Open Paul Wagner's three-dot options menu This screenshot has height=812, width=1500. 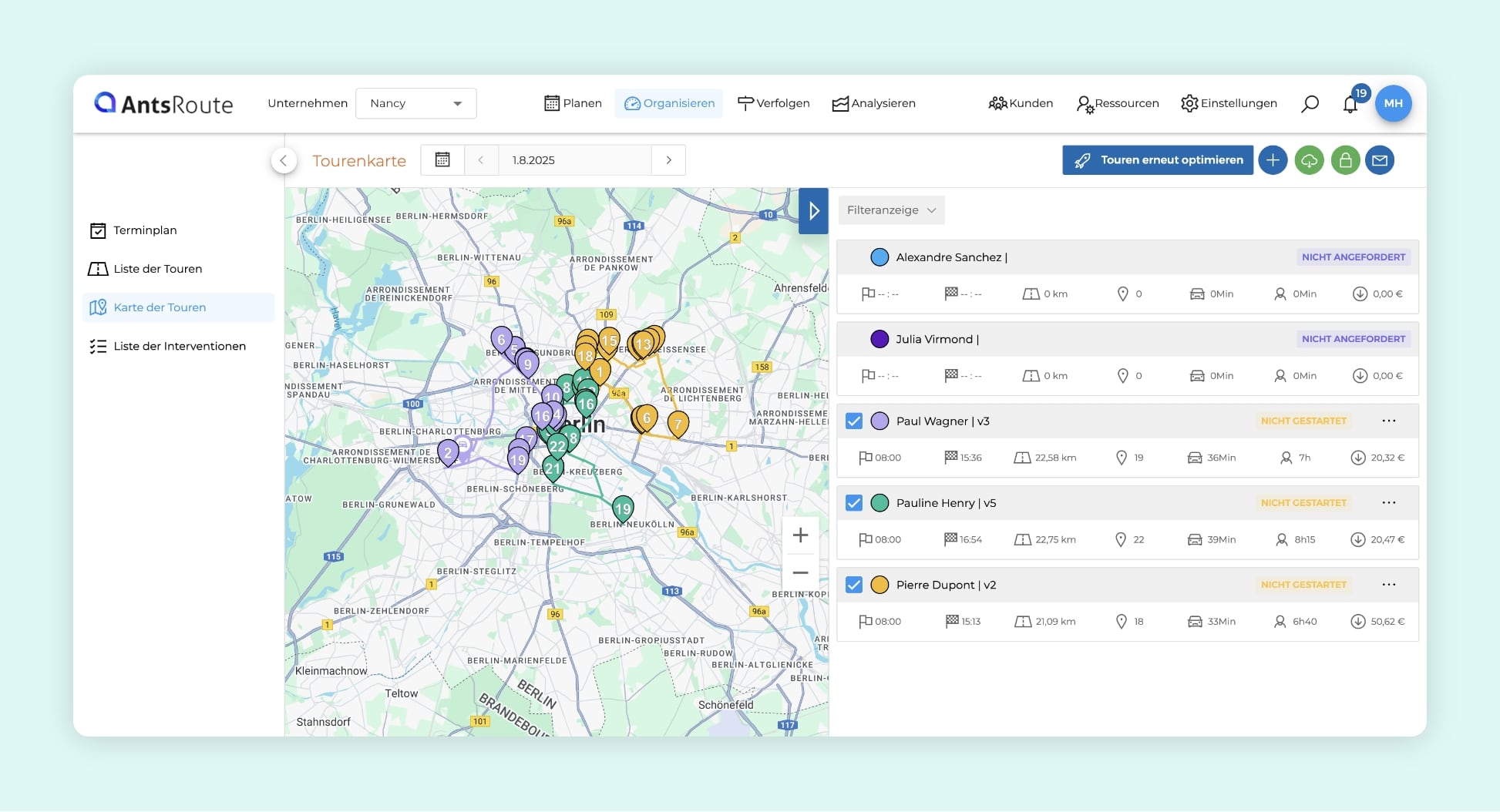tap(1389, 421)
